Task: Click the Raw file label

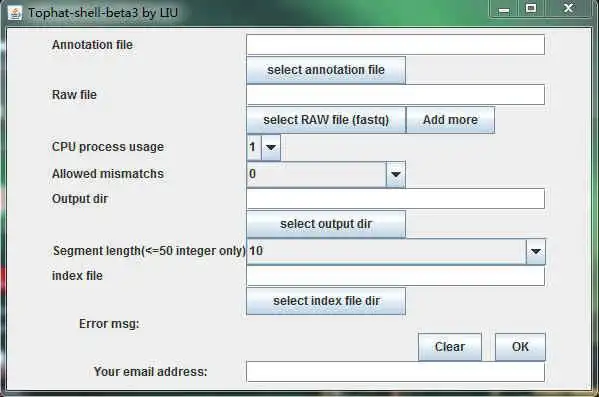Action: point(74,95)
